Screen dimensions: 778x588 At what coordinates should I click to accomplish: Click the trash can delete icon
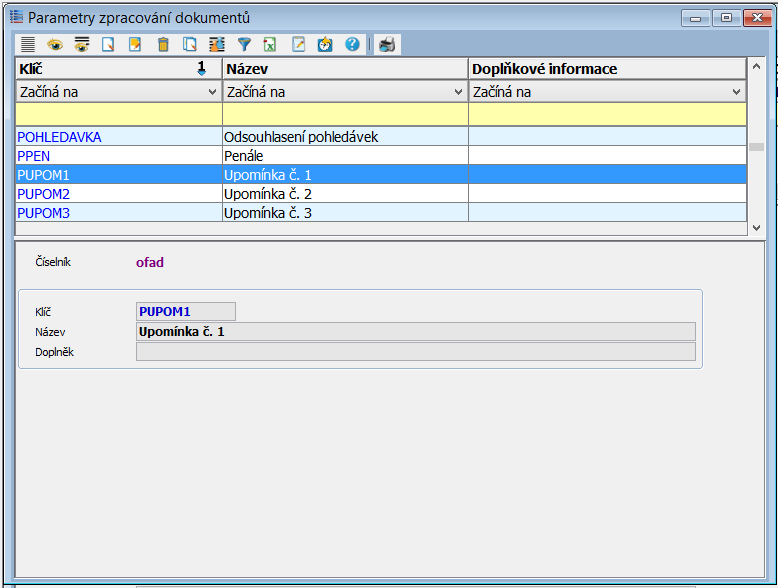pos(163,44)
